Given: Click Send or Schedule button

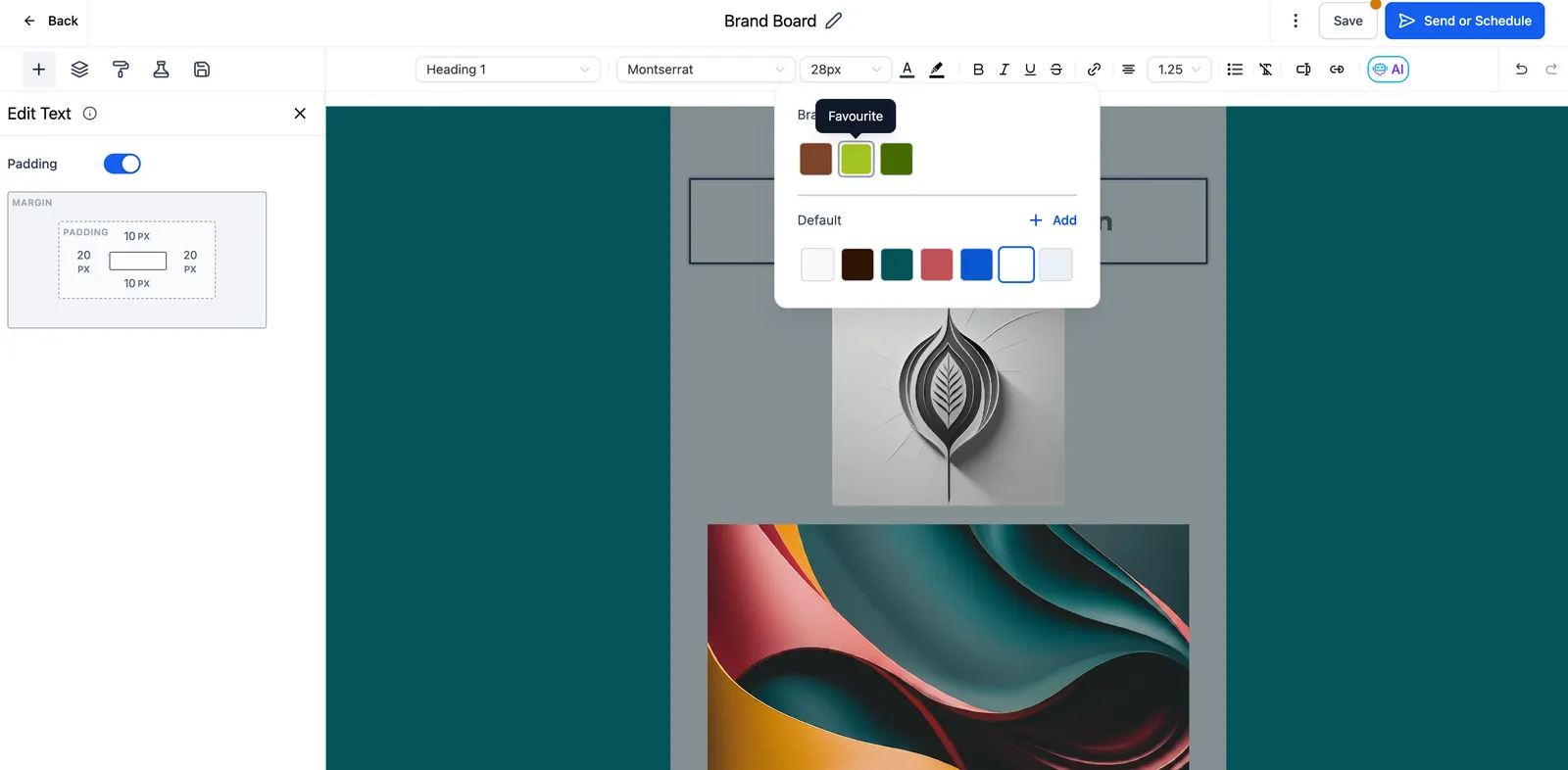Looking at the screenshot, I should (1464, 21).
